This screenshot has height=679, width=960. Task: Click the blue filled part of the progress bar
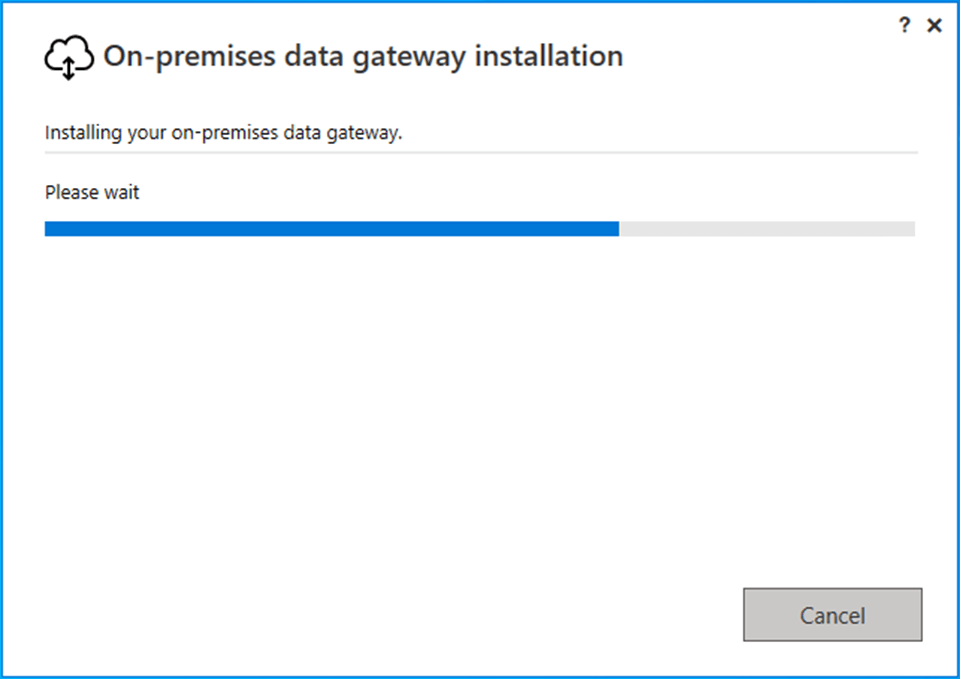tap(330, 229)
